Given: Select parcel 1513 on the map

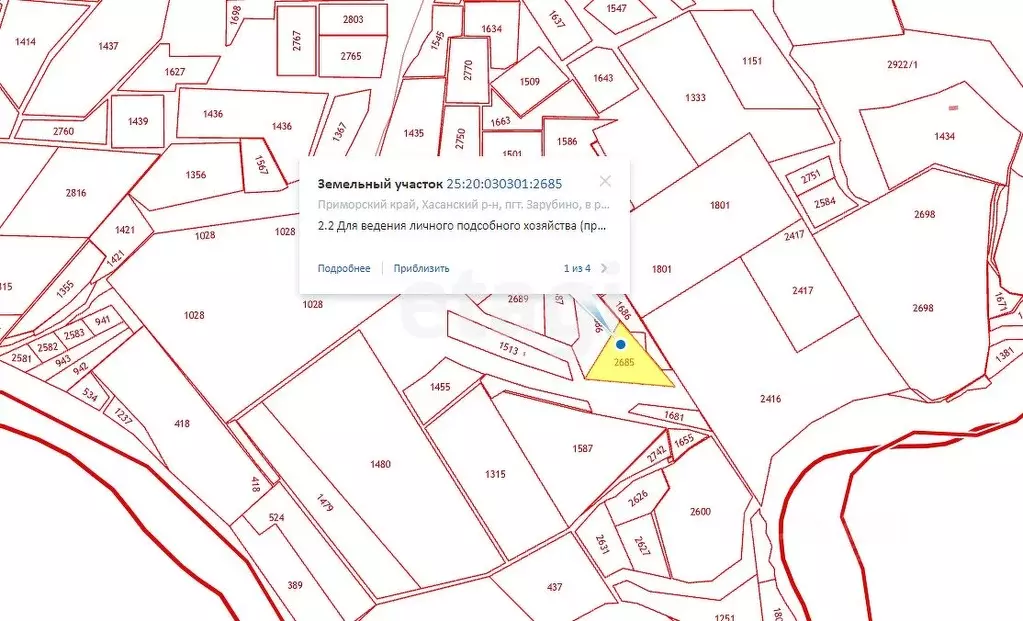Looking at the screenshot, I should pyautogui.click(x=508, y=350).
